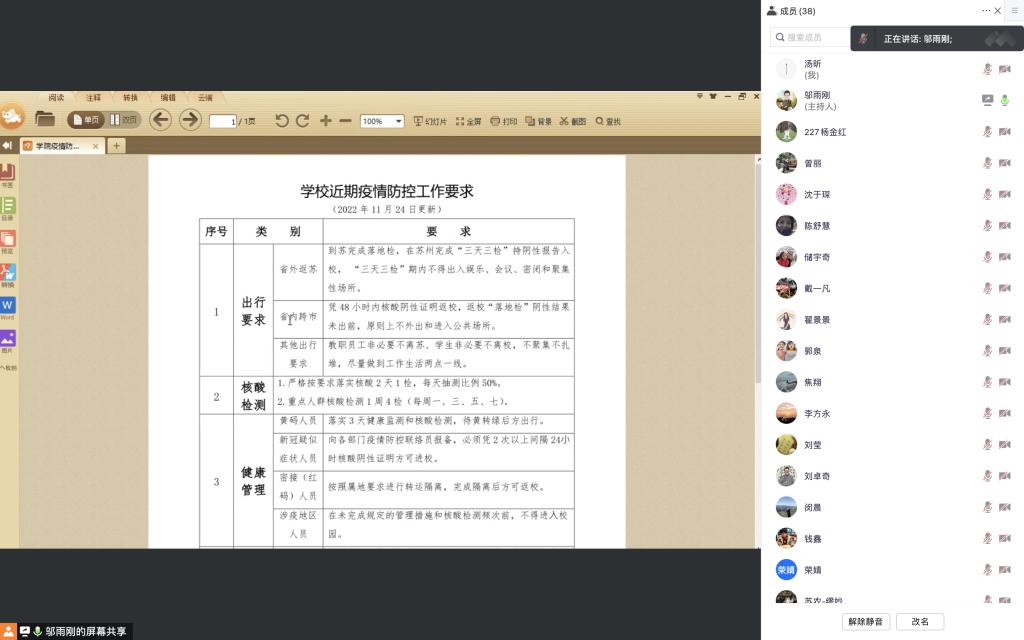
Task: Click the 搜索成员 member search field
Action: coord(810,37)
